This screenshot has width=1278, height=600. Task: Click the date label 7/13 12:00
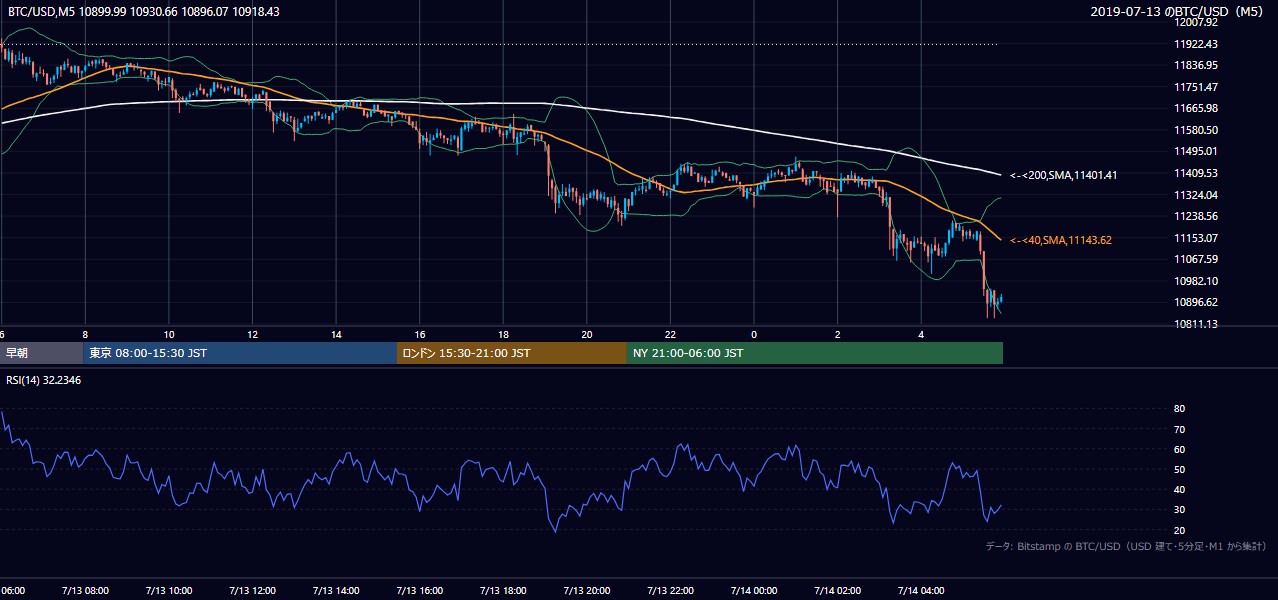(252, 591)
